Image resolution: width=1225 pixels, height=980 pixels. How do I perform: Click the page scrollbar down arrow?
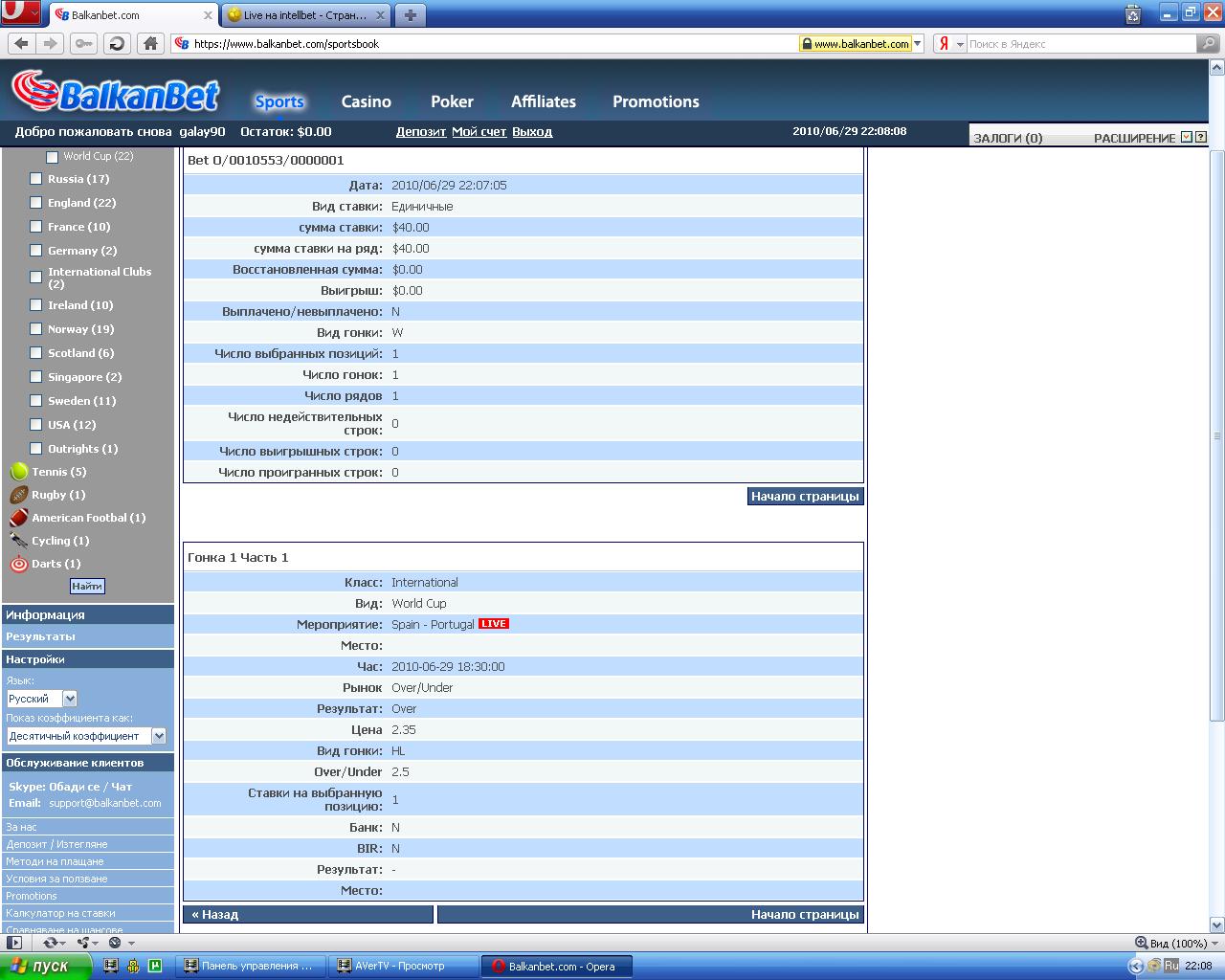coord(1217,925)
